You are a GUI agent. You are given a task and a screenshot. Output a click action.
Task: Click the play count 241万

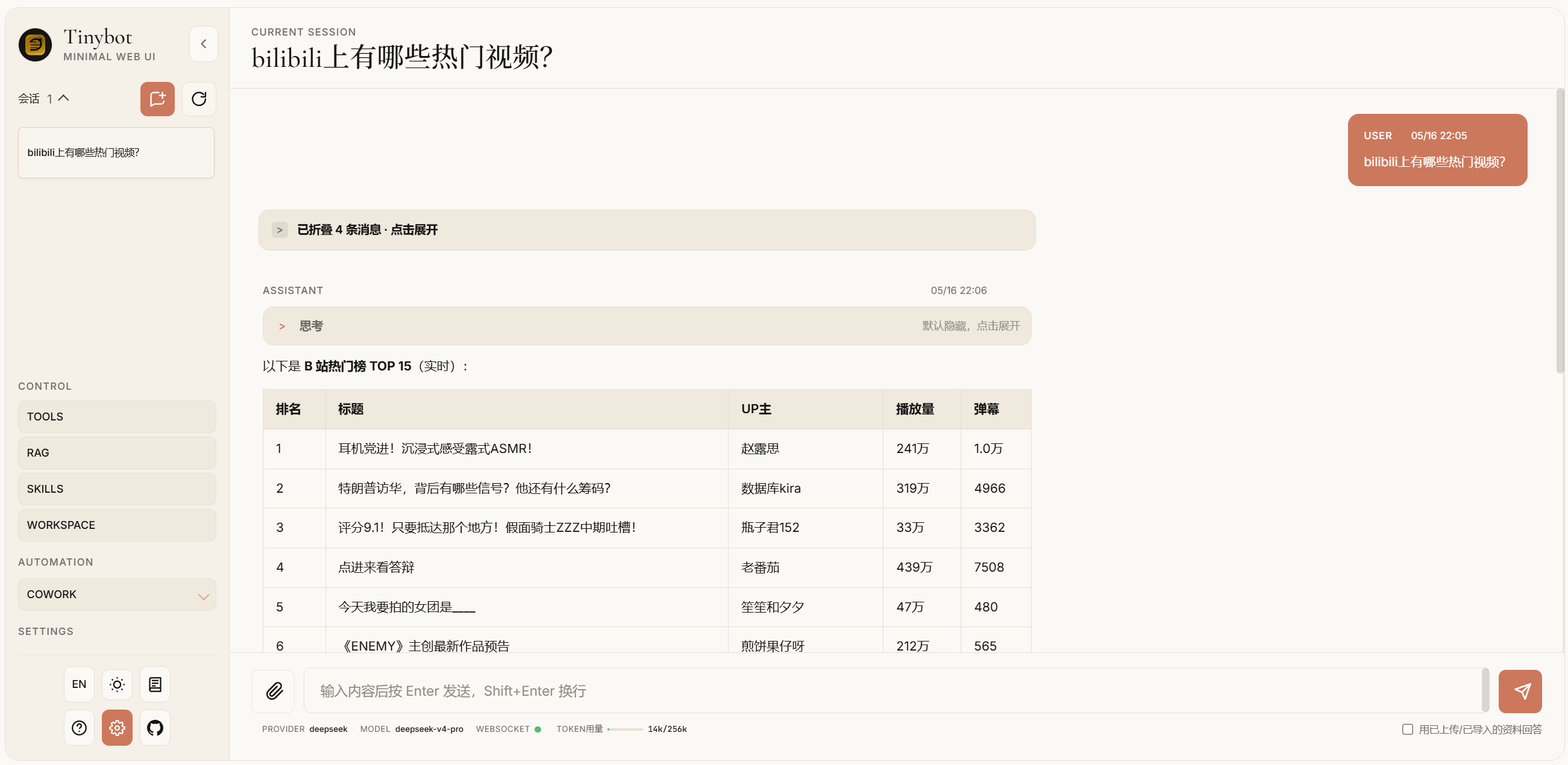tap(912, 449)
